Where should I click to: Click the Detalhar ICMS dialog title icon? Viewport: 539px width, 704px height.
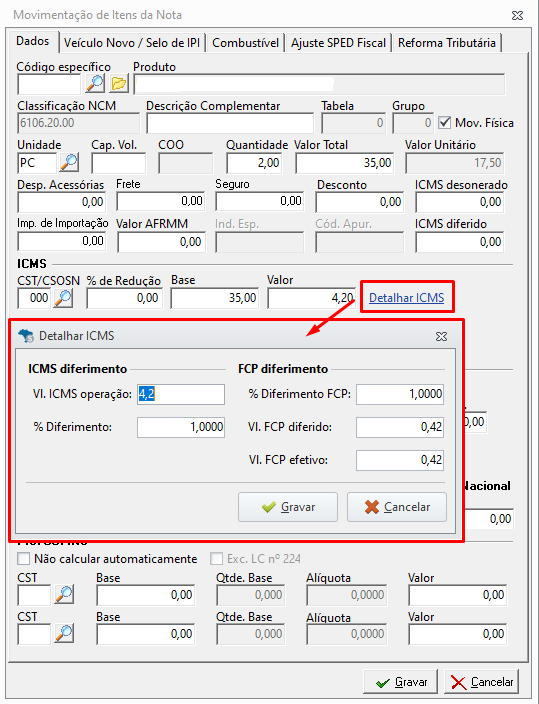point(26,336)
